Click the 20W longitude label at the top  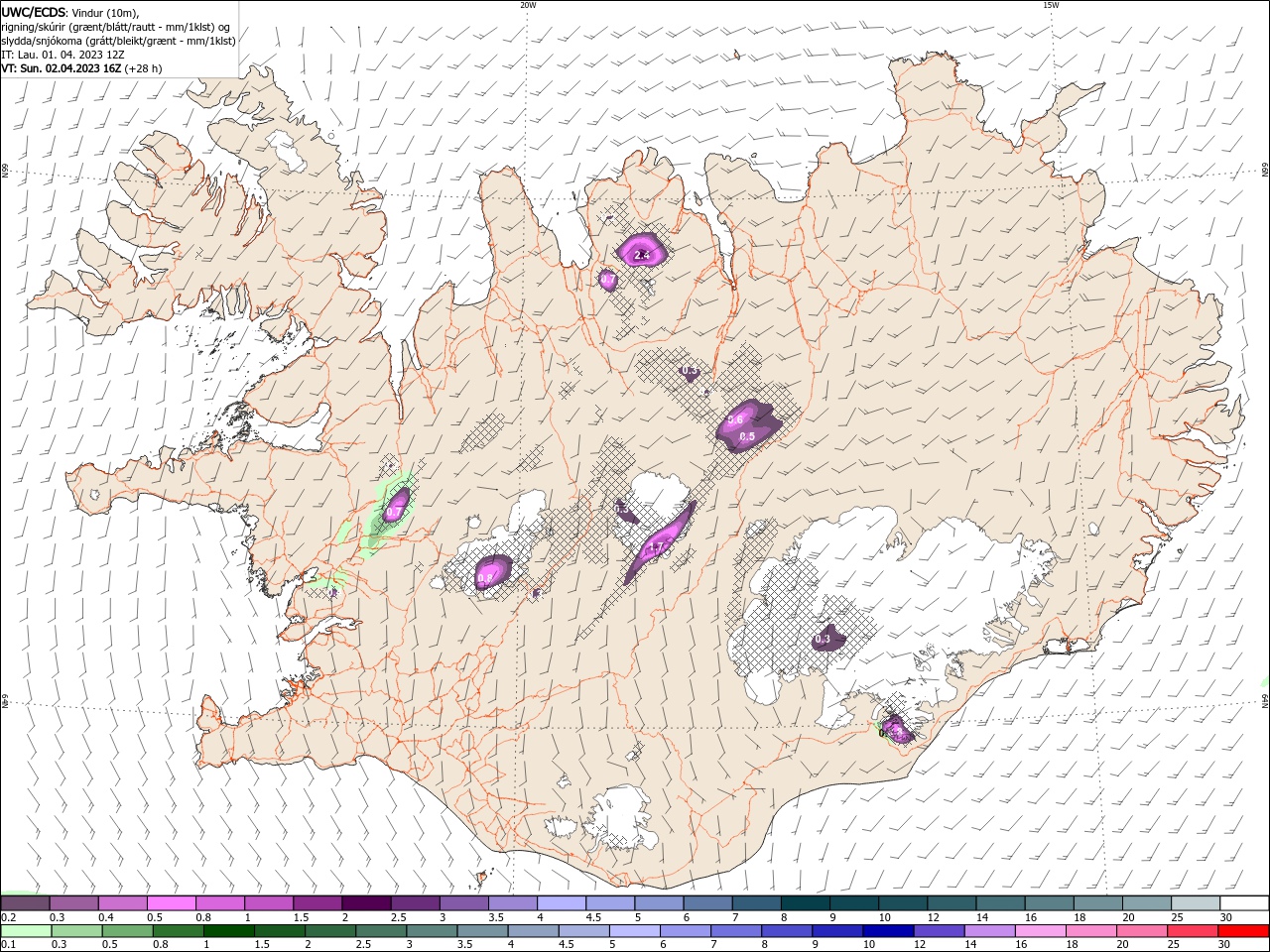point(528,5)
